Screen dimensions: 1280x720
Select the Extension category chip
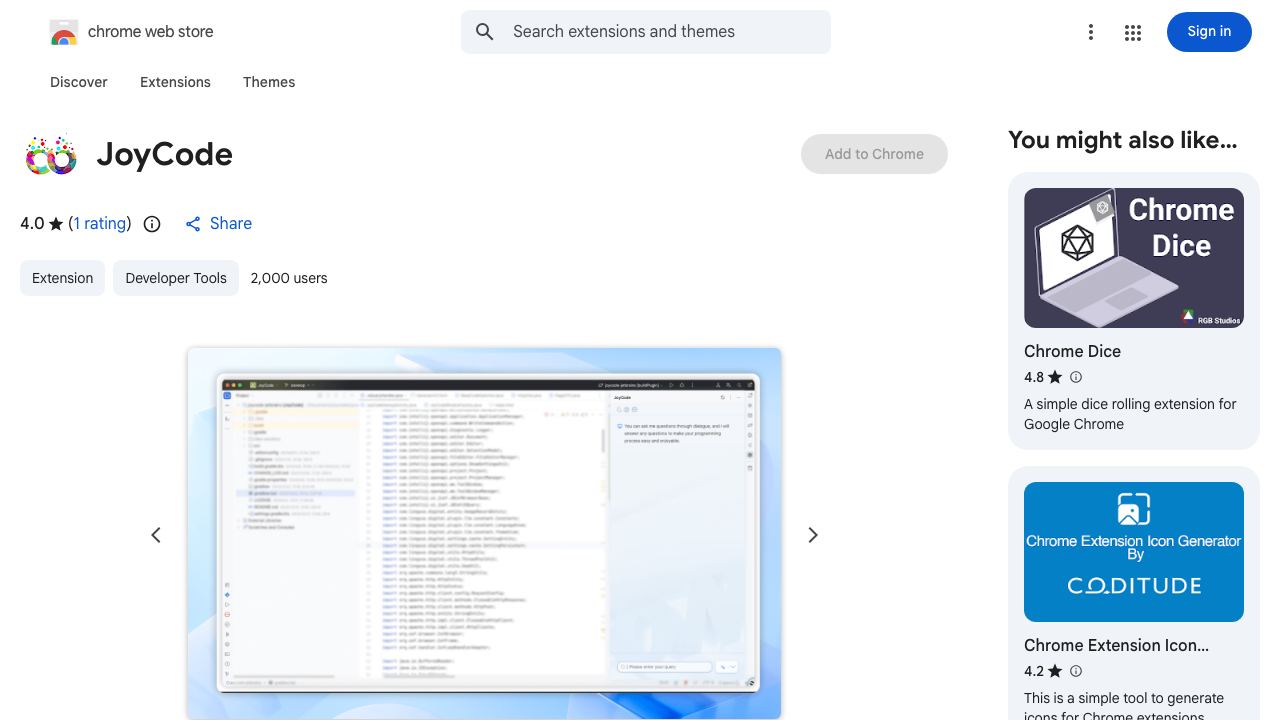tap(62, 278)
